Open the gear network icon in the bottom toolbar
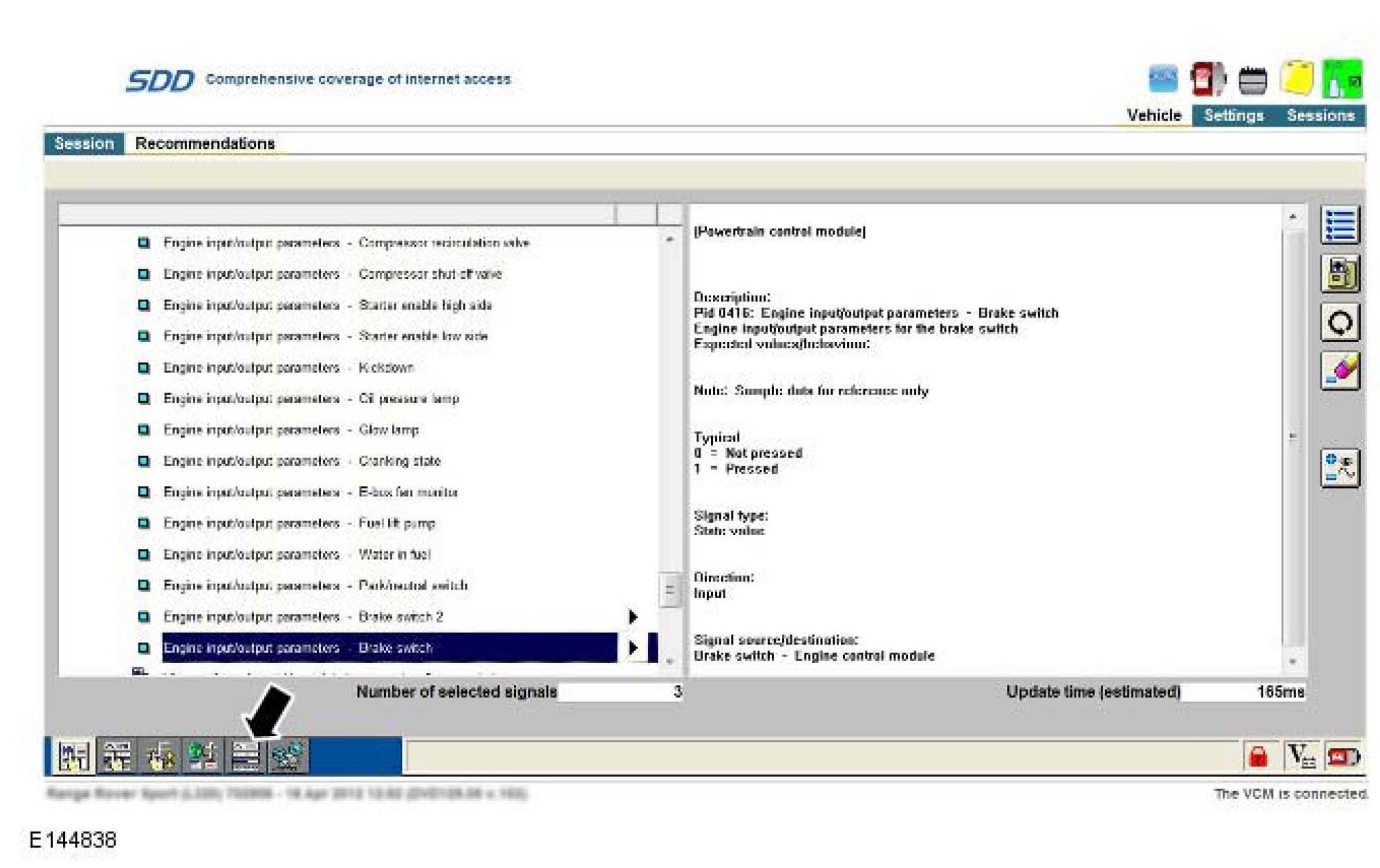The width and height of the screenshot is (1380, 868). 288,756
